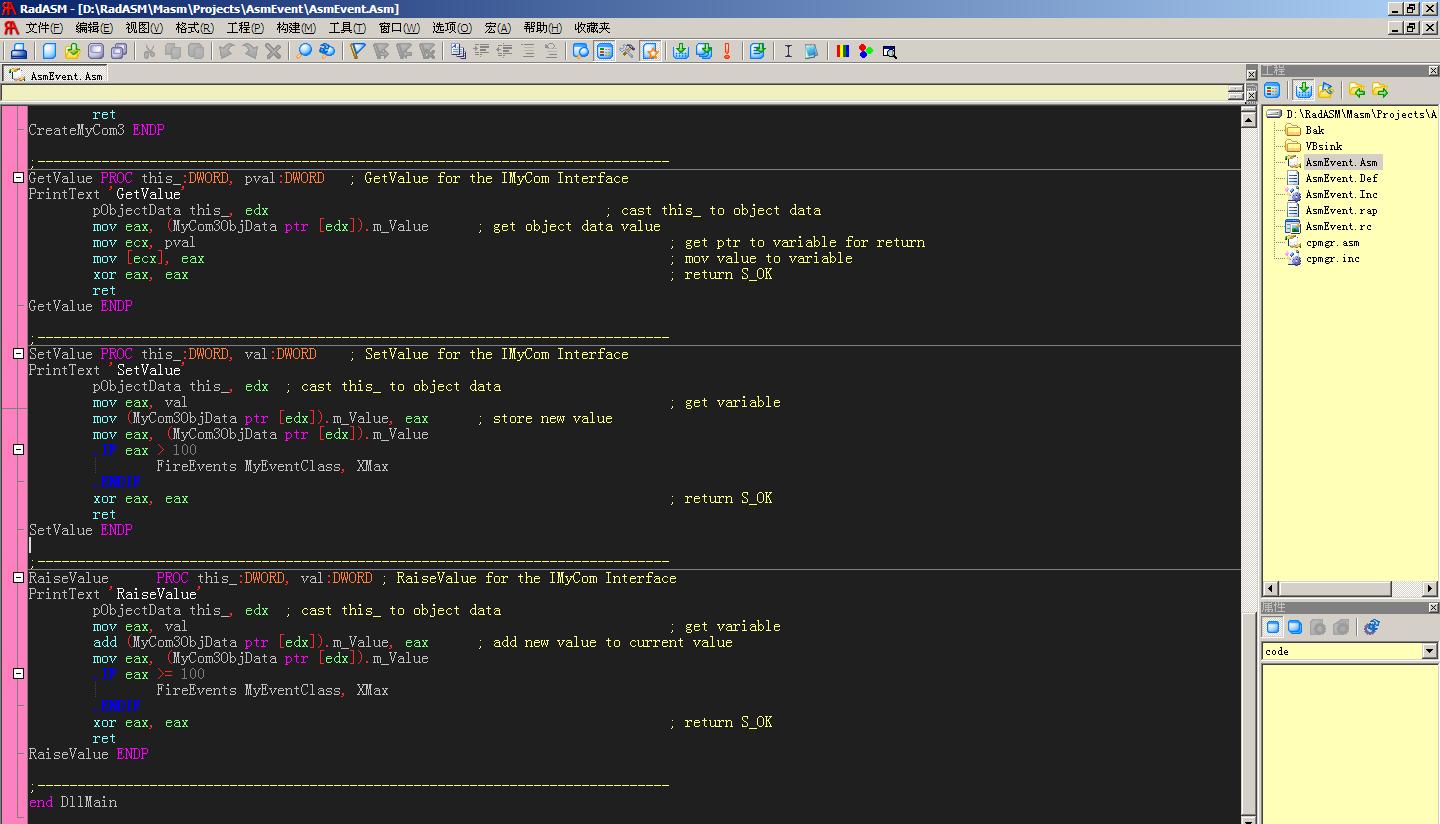Click the project panel green download icon
Viewport: 1440px width, 824px height.
1303,91
